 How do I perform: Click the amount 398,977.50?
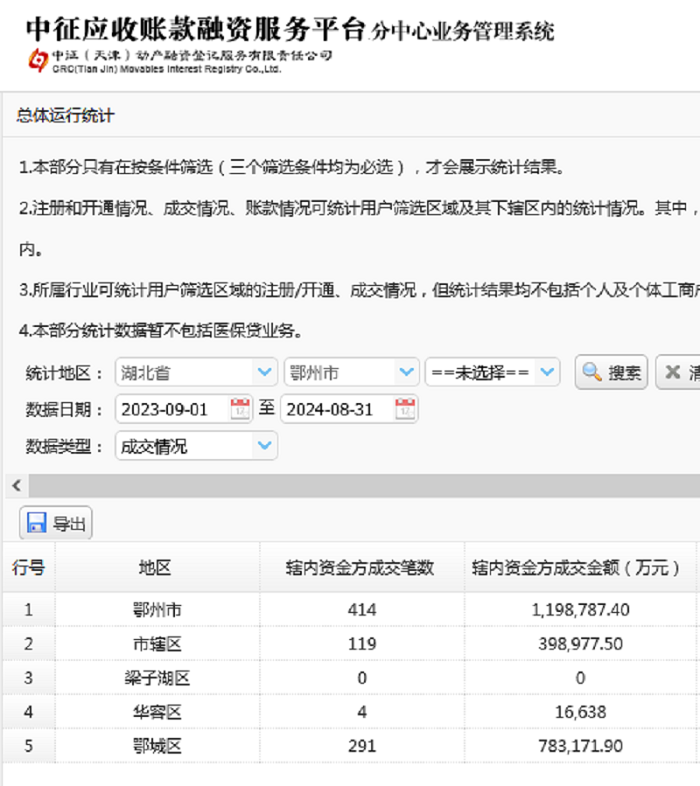click(580, 644)
